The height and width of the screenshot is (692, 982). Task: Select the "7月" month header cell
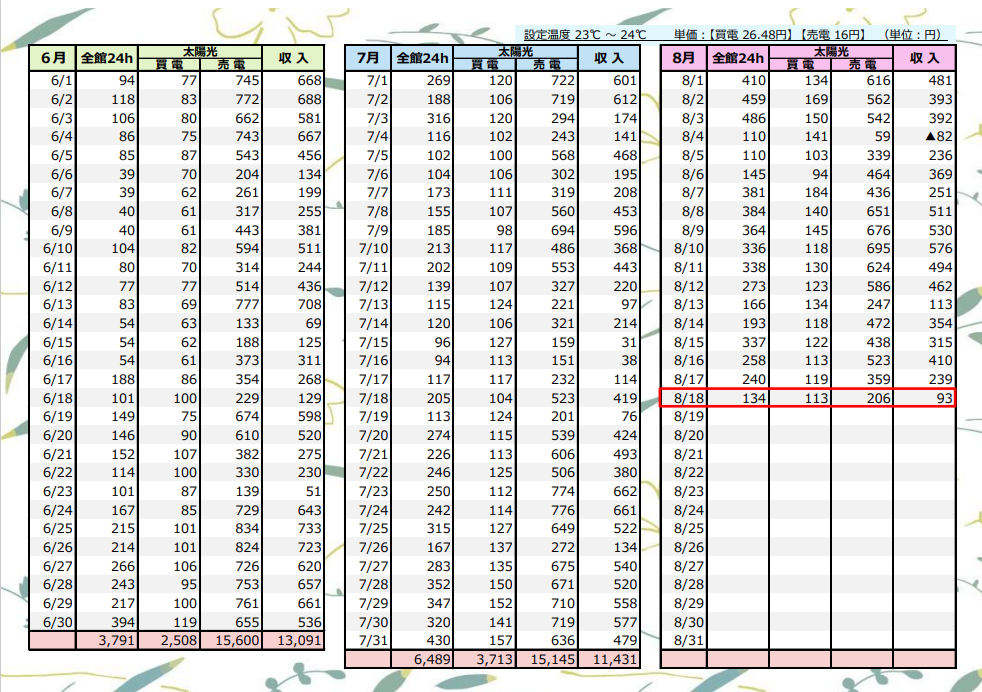[368, 58]
